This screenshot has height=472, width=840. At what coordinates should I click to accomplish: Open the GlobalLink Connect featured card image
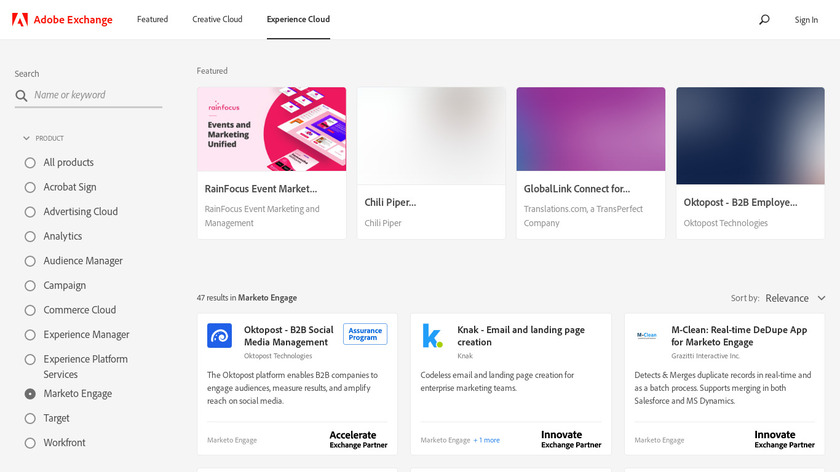(x=591, y=129)
